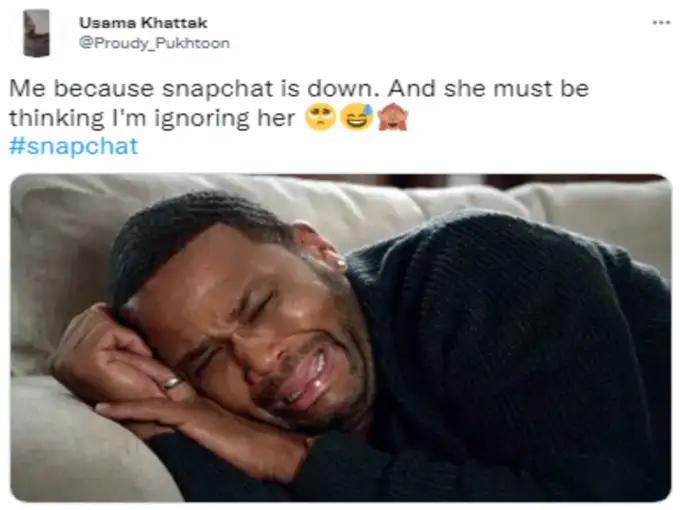
Task: Follow the #snapchat hashtag link
Action: 73,146
